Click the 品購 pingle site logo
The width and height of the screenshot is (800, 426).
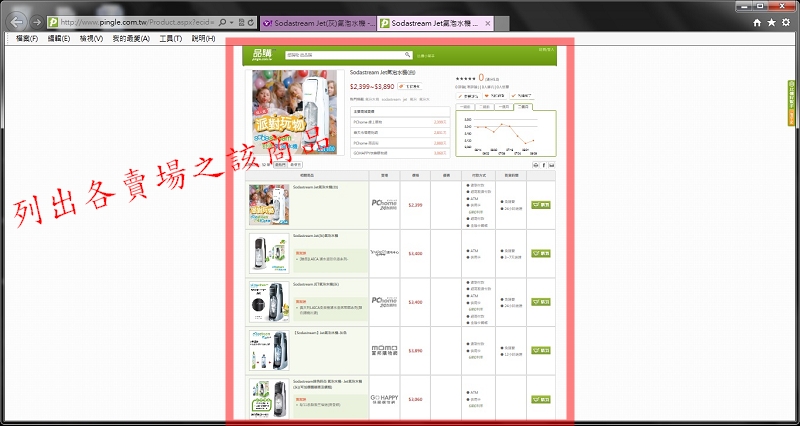tap(264, 55)
